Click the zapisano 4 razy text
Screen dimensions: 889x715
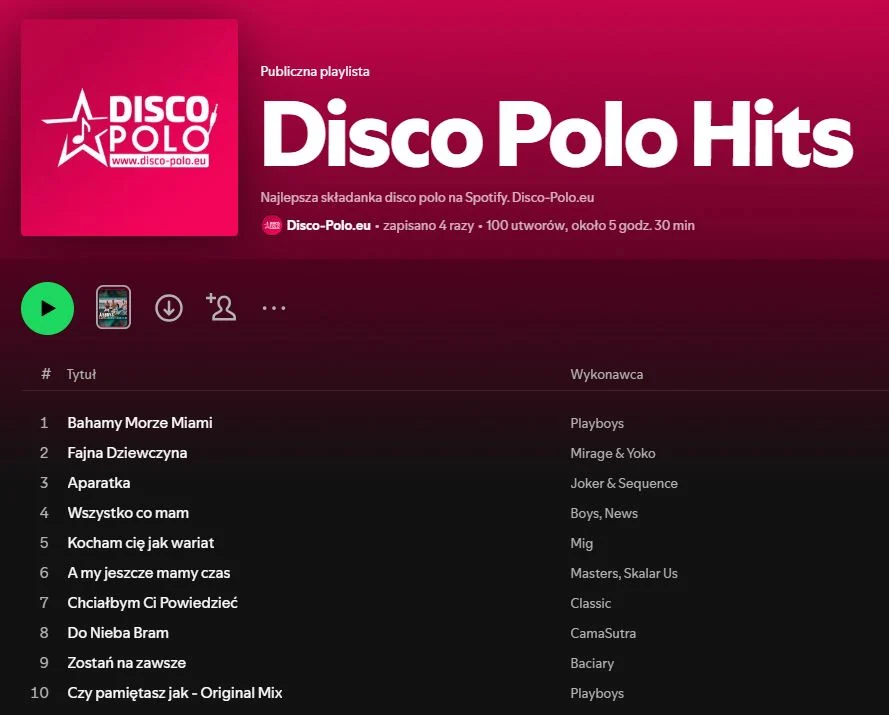[x=428, y=226]
